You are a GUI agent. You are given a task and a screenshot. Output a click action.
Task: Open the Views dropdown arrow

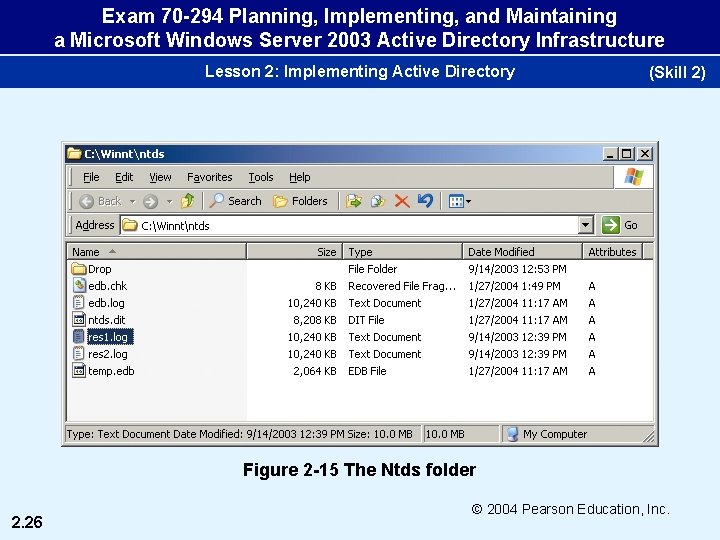click(x=468, y=201)
